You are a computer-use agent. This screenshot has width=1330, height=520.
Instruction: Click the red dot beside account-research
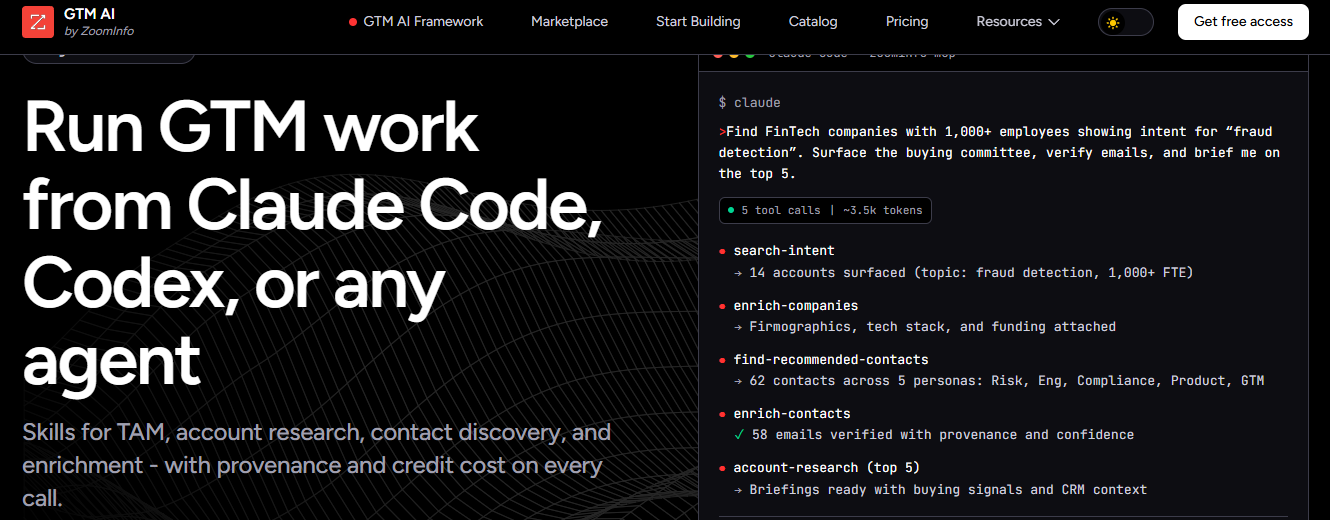[722, 467]
